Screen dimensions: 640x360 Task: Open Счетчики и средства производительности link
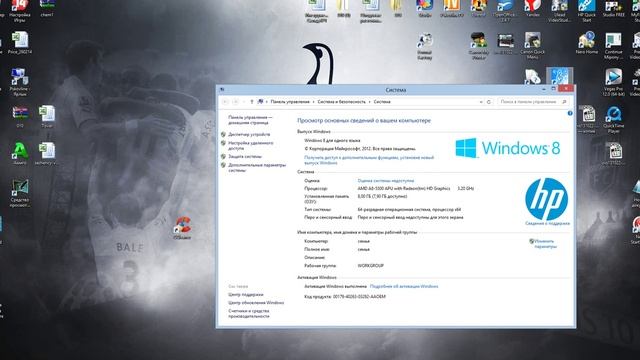click(249, 313)
